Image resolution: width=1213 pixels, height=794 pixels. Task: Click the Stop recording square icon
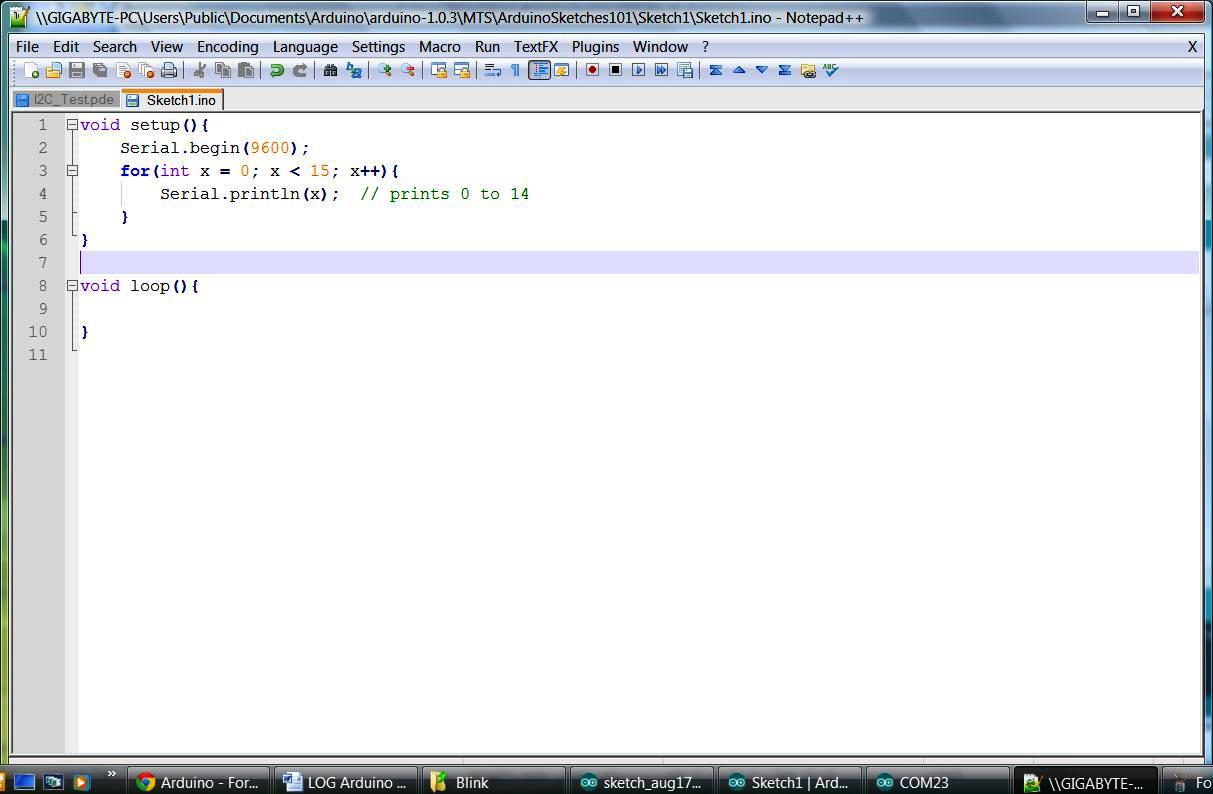pos(615,70)
